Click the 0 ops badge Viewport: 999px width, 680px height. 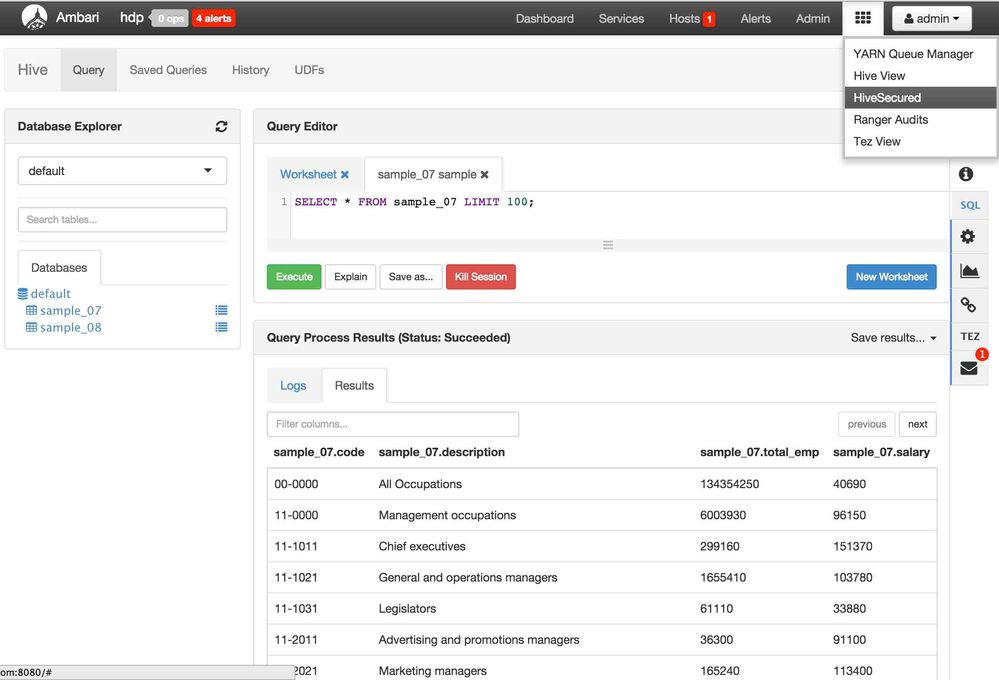coord(171,18)
